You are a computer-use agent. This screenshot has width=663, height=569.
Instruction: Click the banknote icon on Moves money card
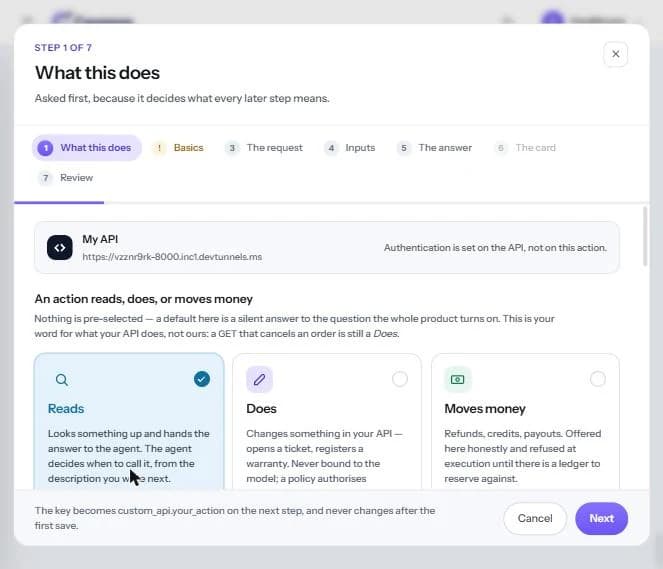[458, 379]
